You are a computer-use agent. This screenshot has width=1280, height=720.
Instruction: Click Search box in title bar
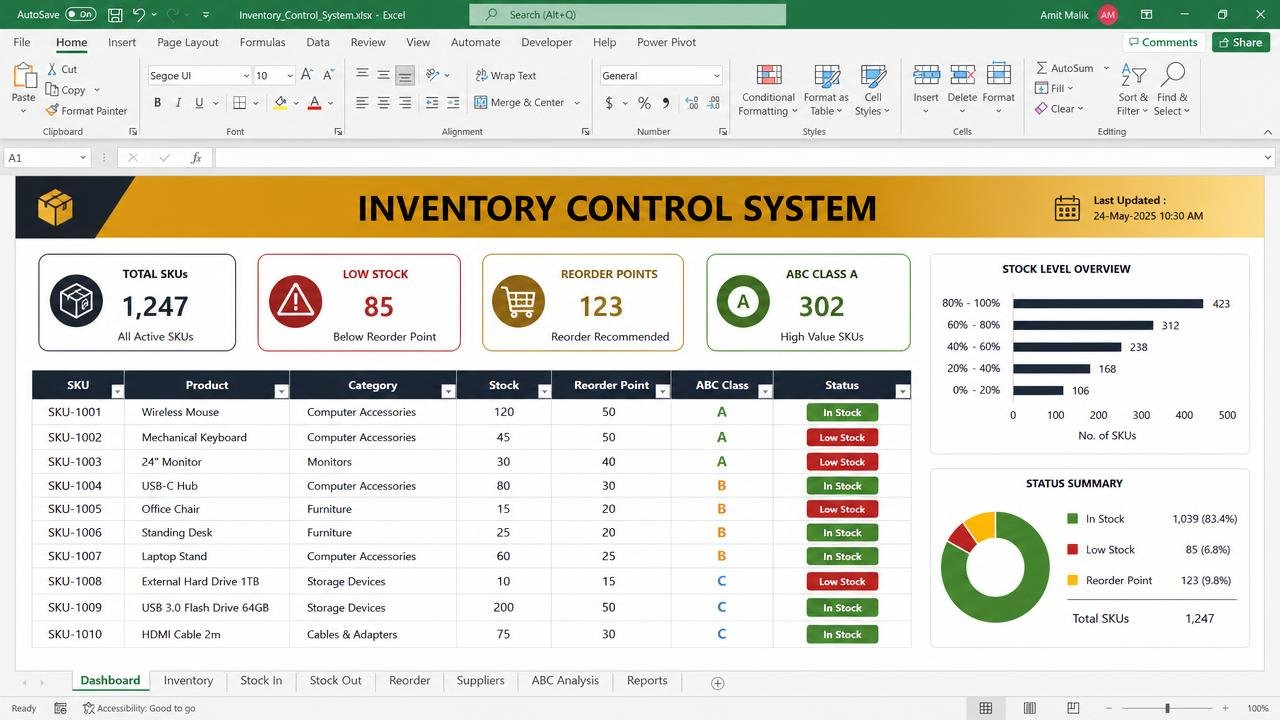[627, 15]
